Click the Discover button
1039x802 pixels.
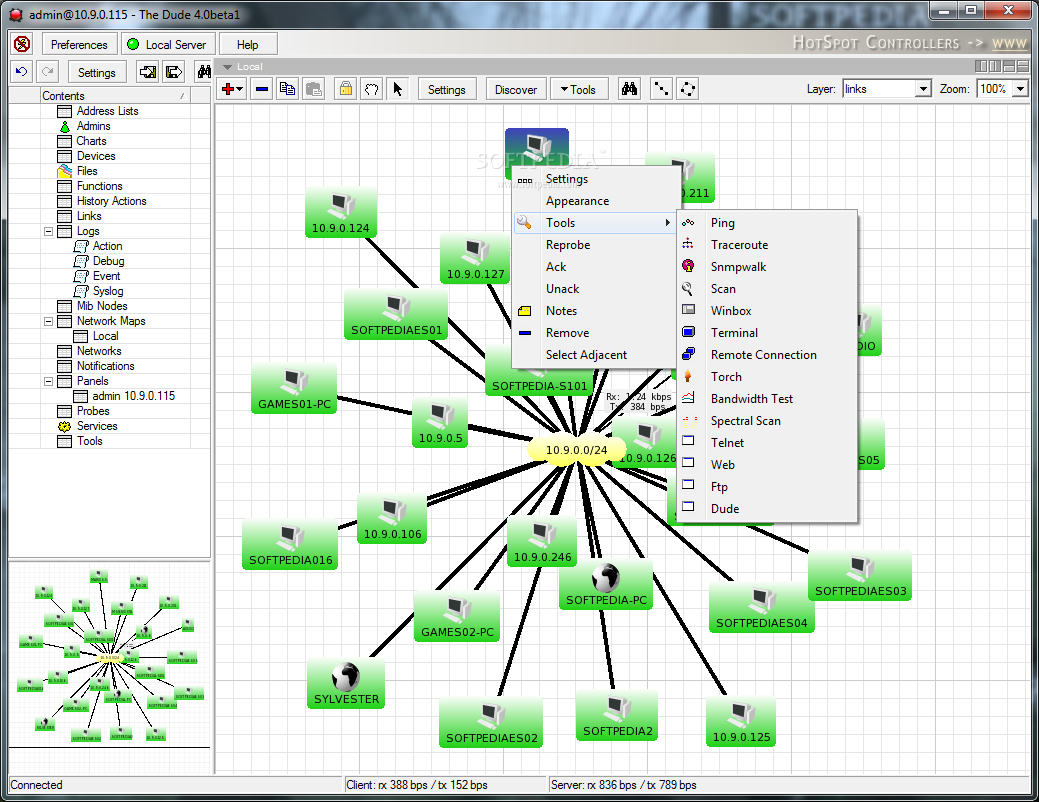pyautogui.click(x=516, y=89)
